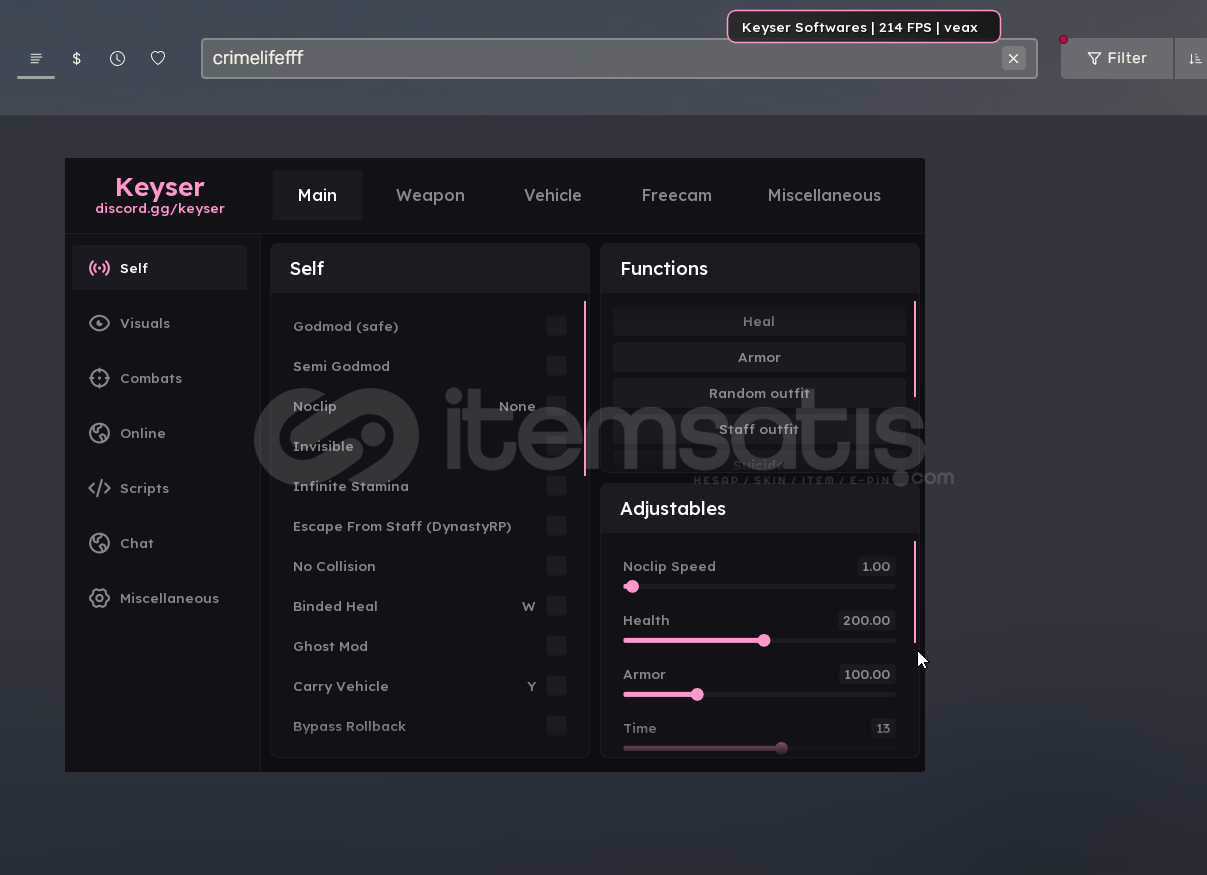Click the Armor slider handle
This screenshot has height=875, width=1207.
pyautogui.click(x=697, y=694)
